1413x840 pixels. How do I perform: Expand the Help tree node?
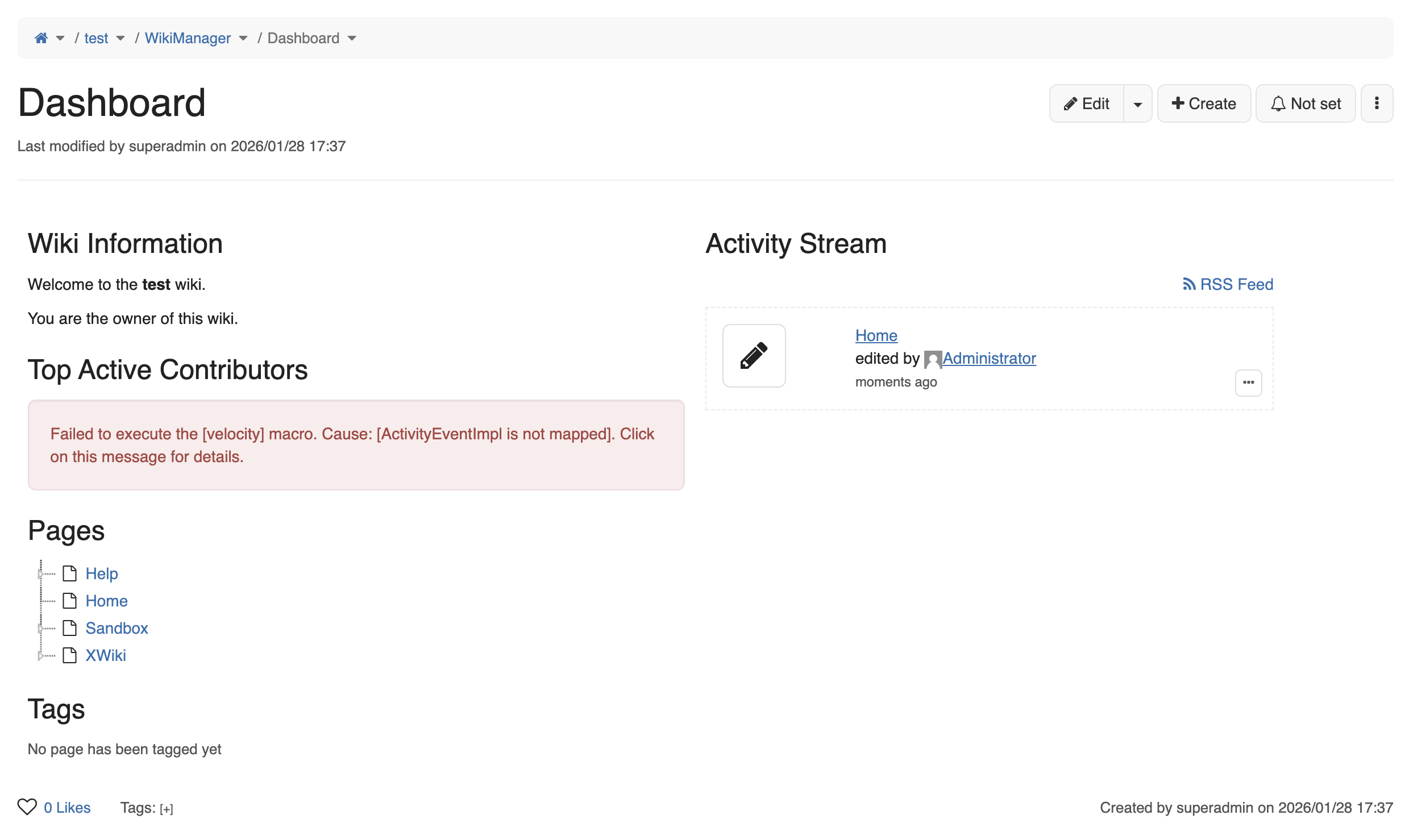(x=40, y=574)
